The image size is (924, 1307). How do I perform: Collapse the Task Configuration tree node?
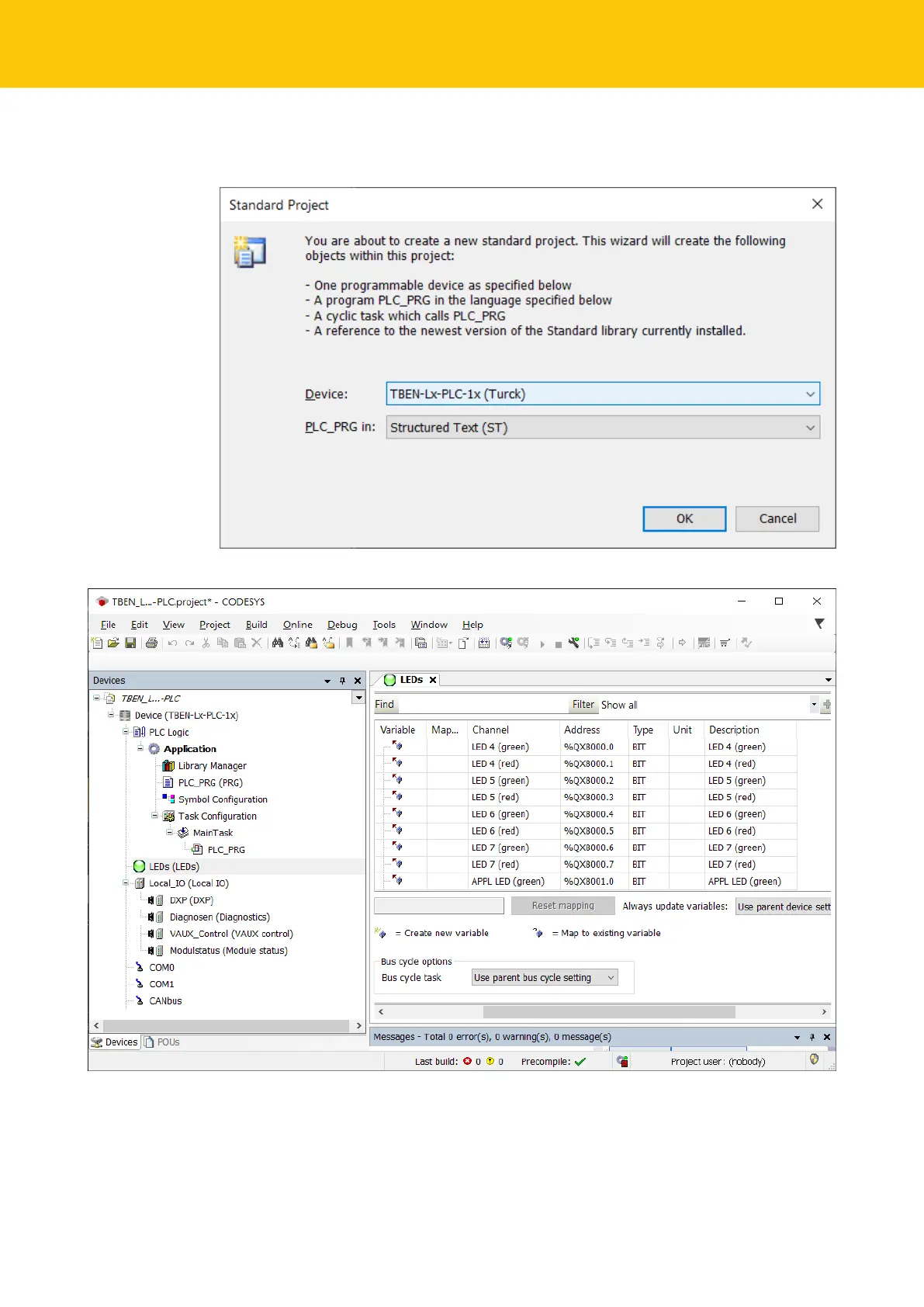(x=155, y=815)
